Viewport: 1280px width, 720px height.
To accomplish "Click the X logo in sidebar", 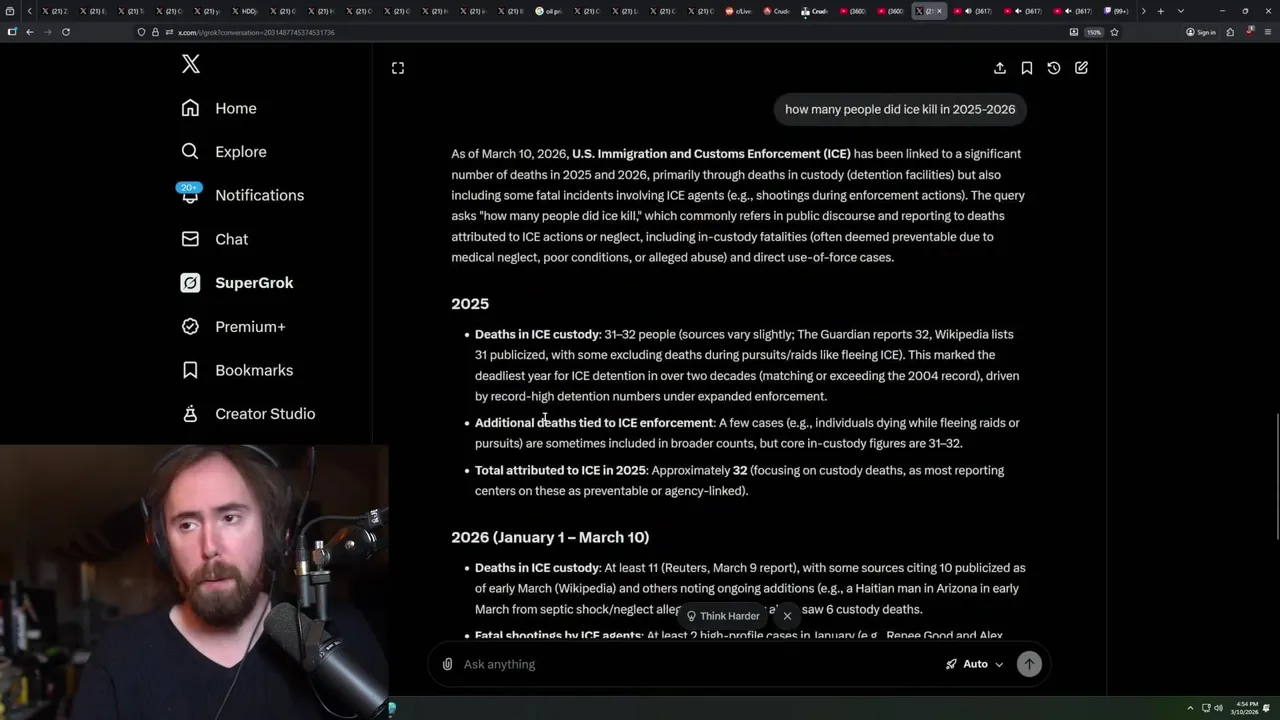I will click(191, 65).
